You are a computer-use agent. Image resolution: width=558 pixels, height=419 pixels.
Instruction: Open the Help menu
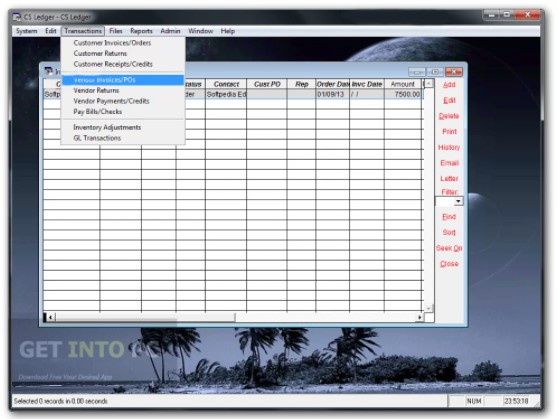click(x=228, y=31)
